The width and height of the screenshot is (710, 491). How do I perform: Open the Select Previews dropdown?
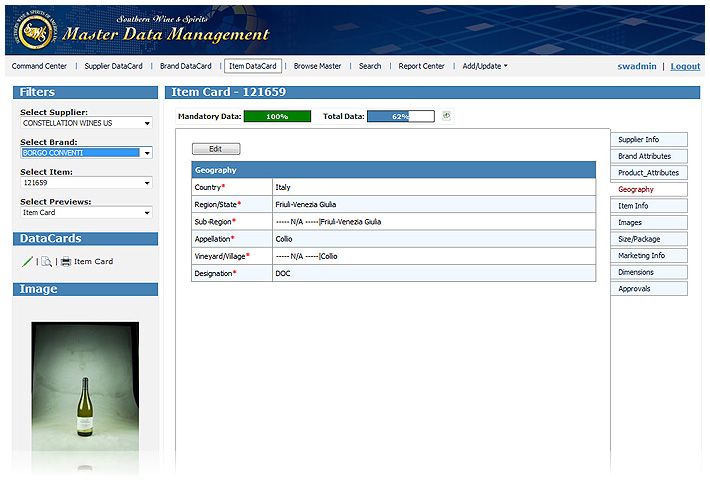coord(86,212)
